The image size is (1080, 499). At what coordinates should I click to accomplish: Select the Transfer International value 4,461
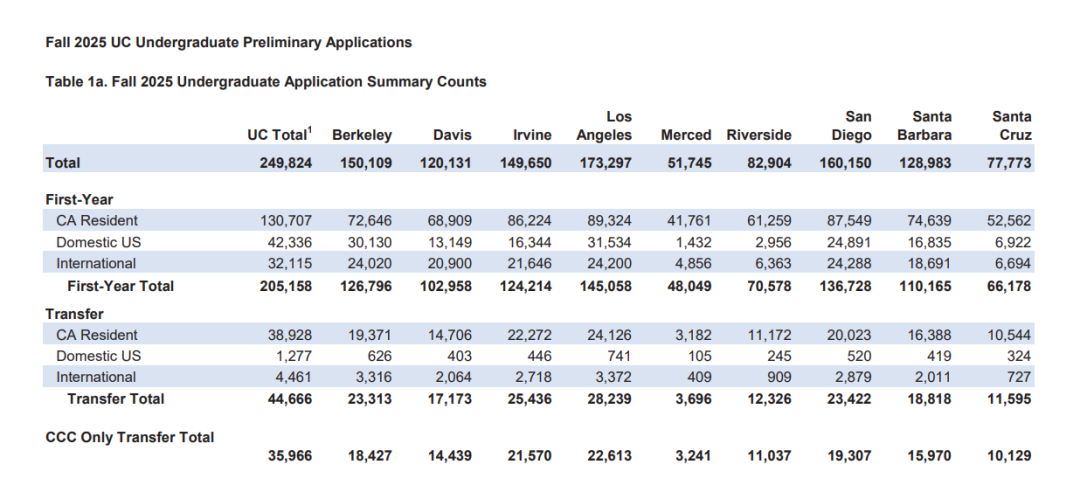293,378
